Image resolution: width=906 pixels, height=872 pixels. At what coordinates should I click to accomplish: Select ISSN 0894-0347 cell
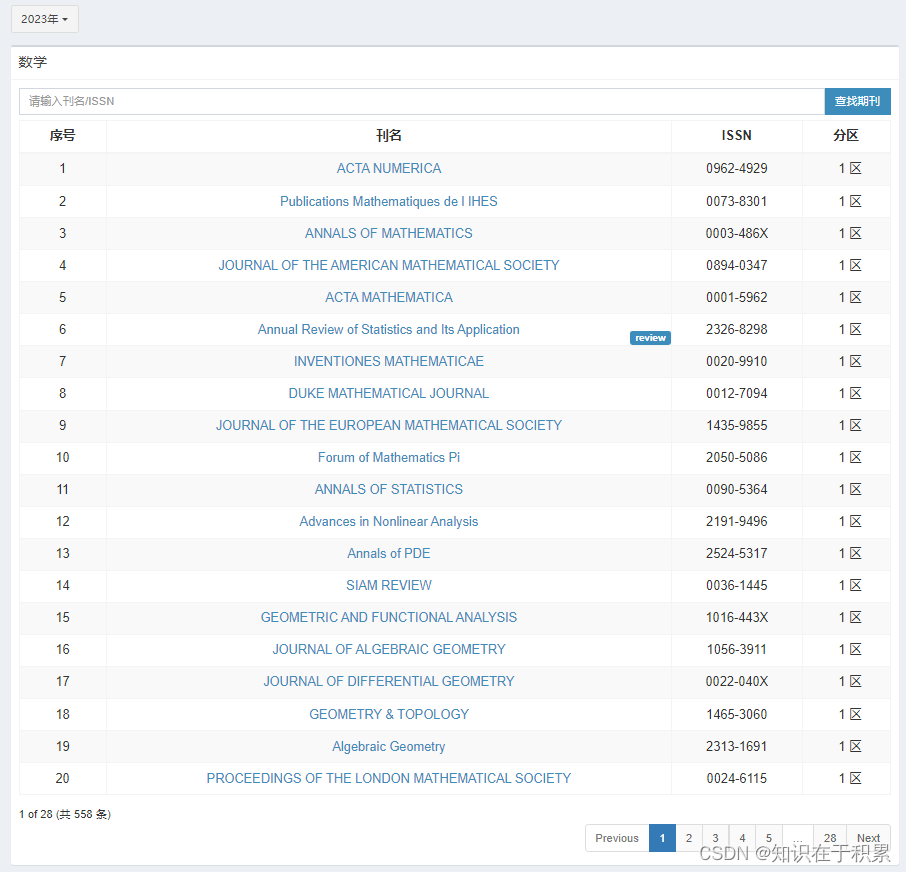coord(737,265)
